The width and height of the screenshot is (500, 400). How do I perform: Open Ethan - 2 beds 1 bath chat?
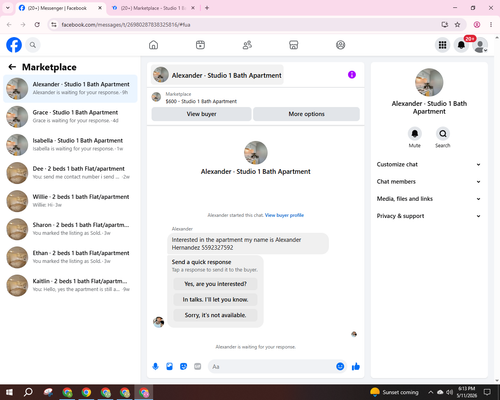click(70, 257)
